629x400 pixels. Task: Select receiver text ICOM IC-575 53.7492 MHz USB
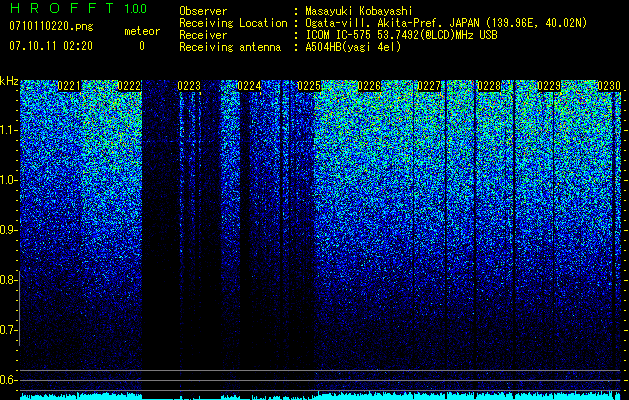401,35
